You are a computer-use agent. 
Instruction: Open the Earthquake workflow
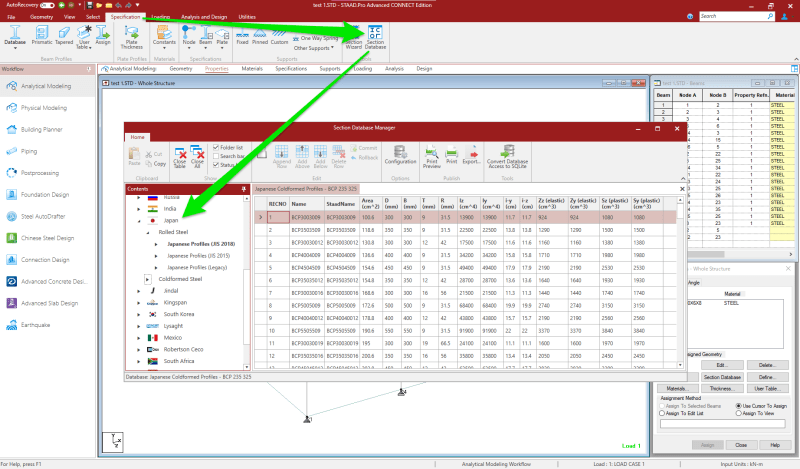coord(36,325)
